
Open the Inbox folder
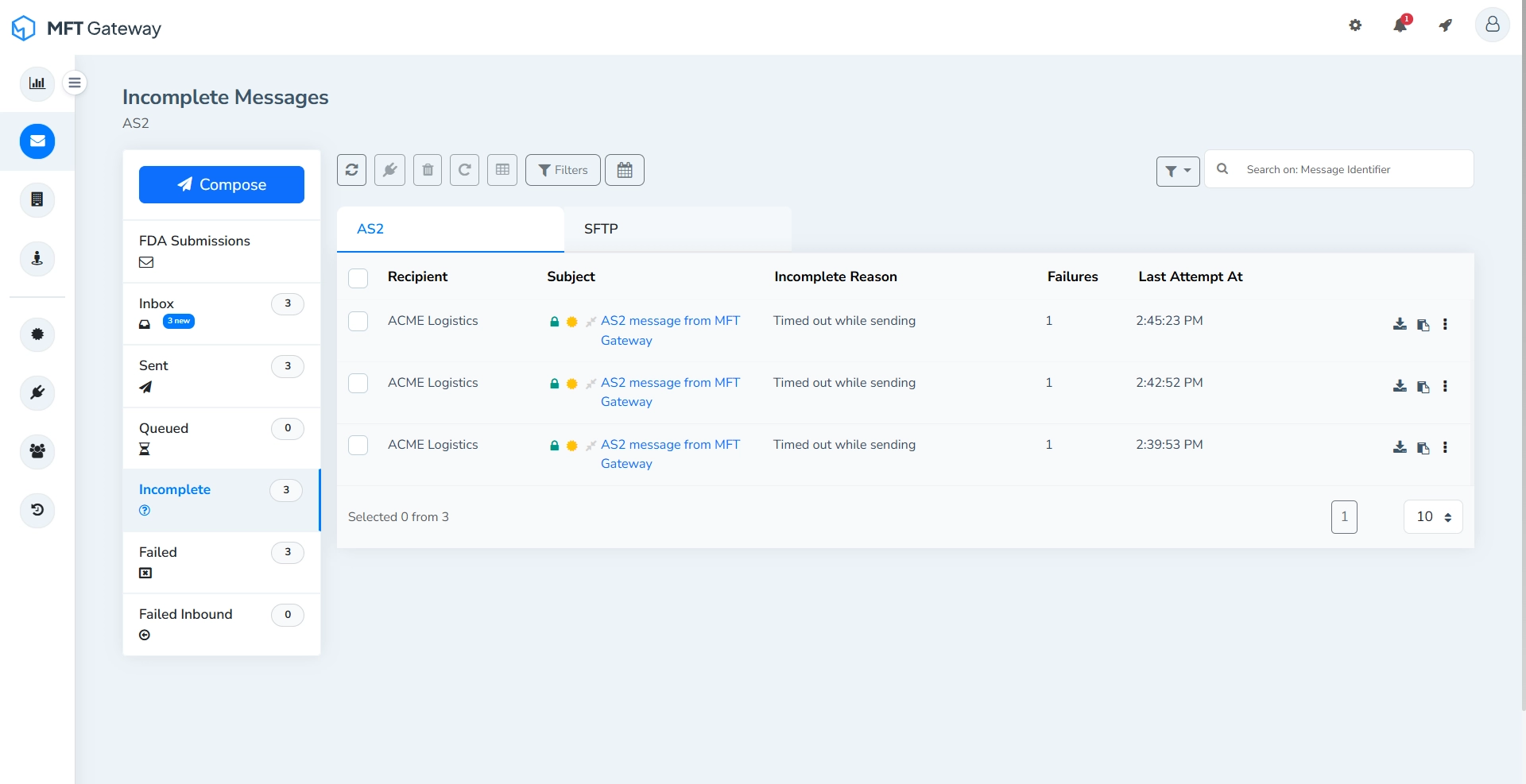[222, 314]
